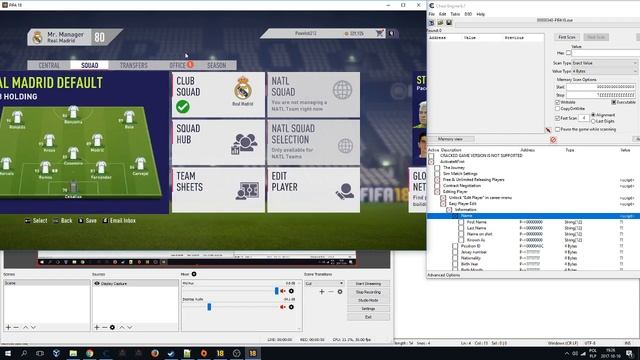640x360 pixels.
Task: Click the open file icon in Cheat Engine toolbar
Action: coord(440,23)
